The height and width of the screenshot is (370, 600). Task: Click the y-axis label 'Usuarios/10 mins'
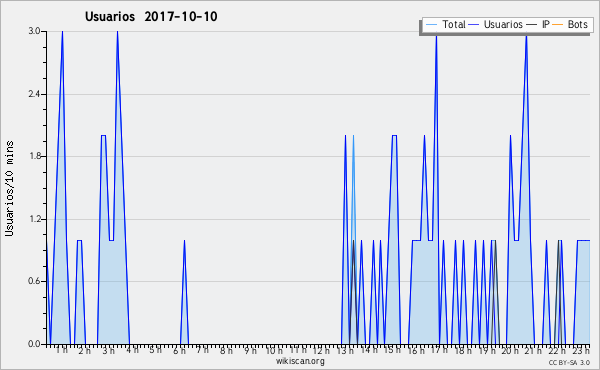(x=9, y=188)
